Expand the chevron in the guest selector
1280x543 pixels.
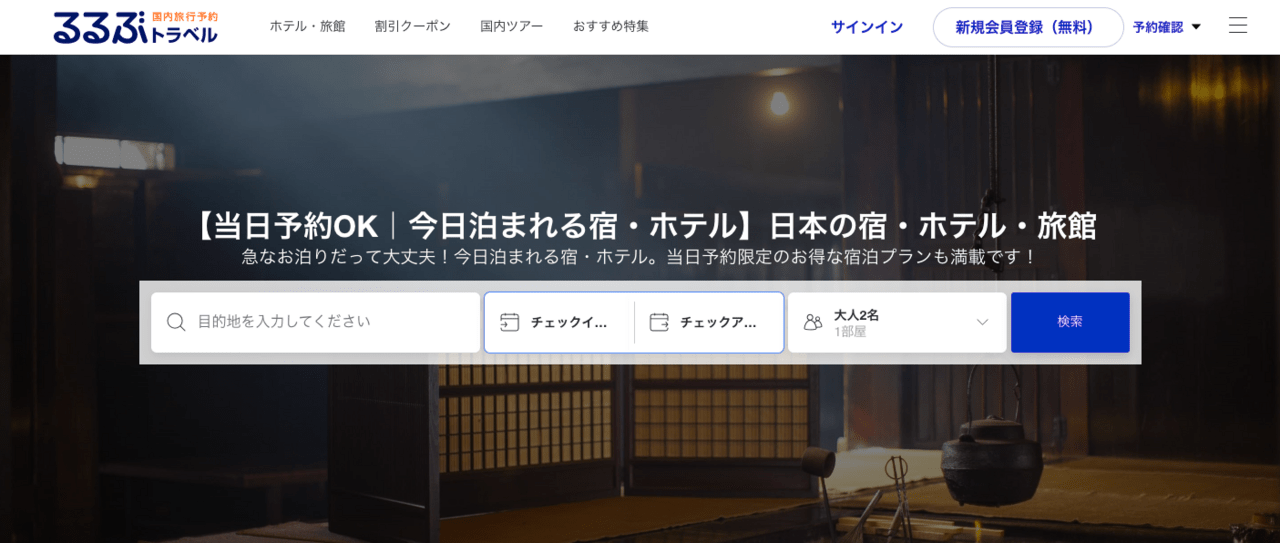coord(982,322)
